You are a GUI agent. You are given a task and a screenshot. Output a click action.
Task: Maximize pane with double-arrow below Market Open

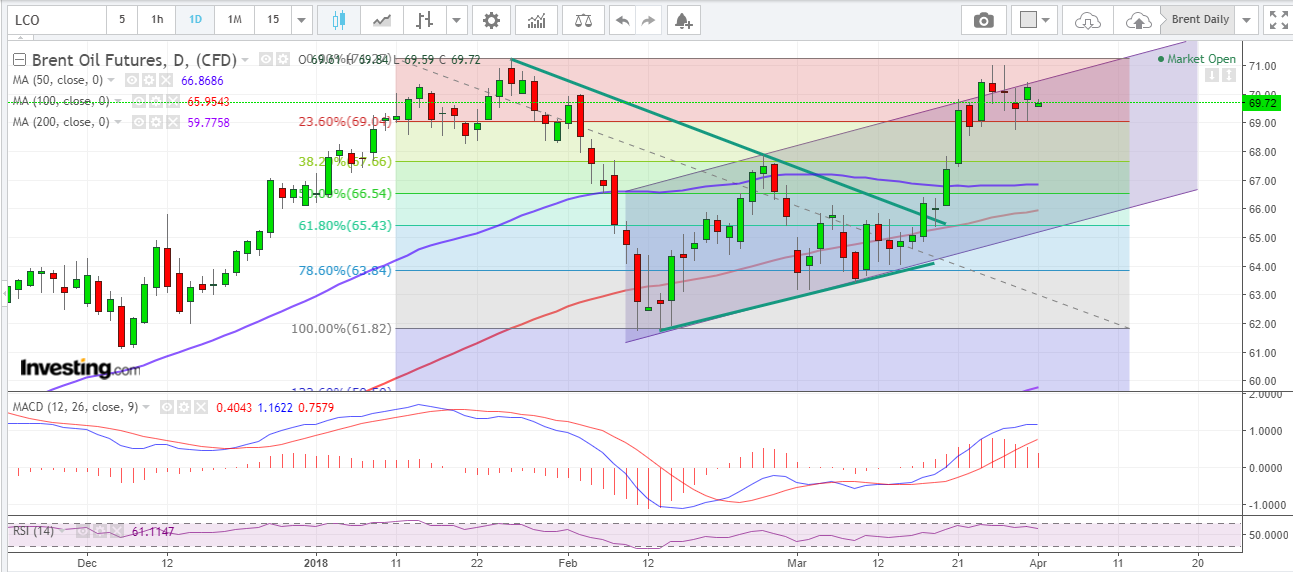tap(1227, 75)
